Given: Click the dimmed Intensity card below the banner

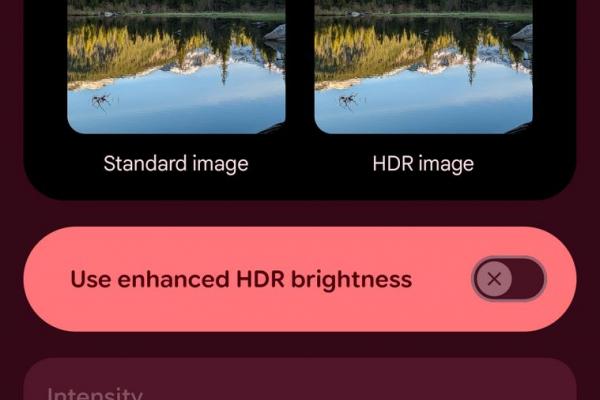Looking at the screenshot, I should (300, 379).
